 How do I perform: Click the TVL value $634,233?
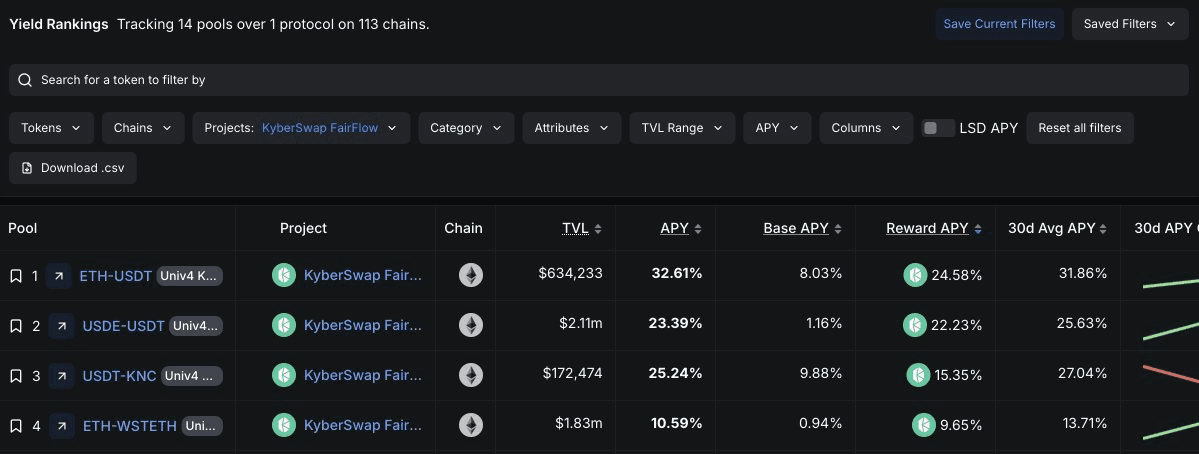[x=570, y=274]
